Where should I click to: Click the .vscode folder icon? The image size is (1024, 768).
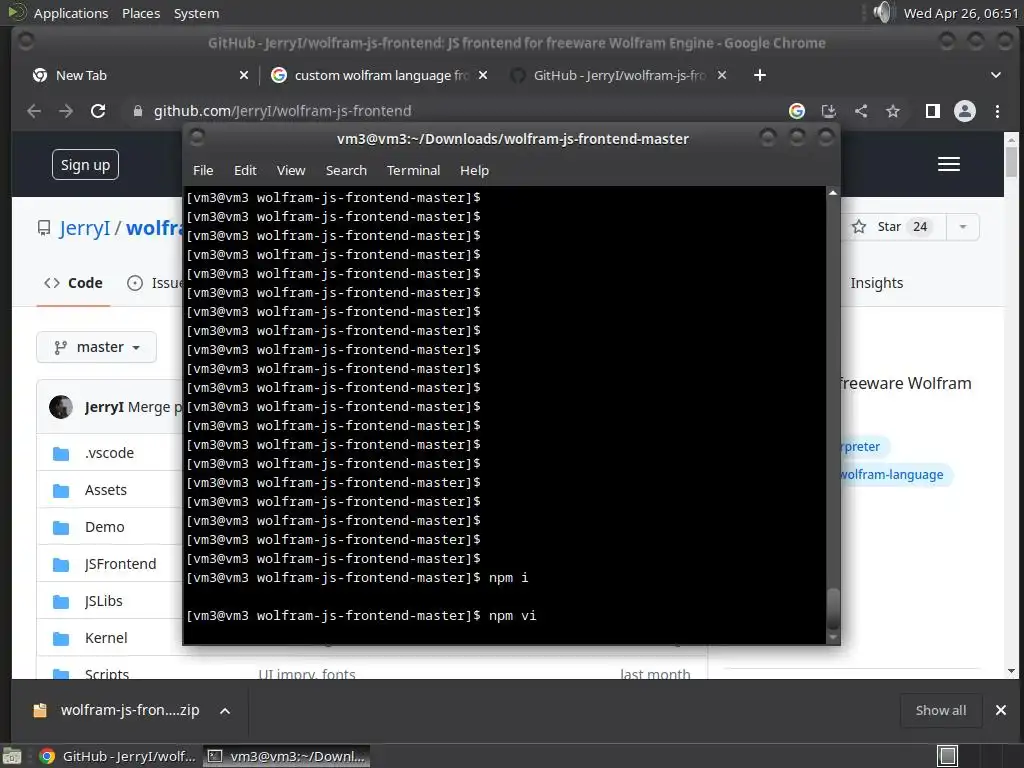pyautogui.click(x=61, y=453)
